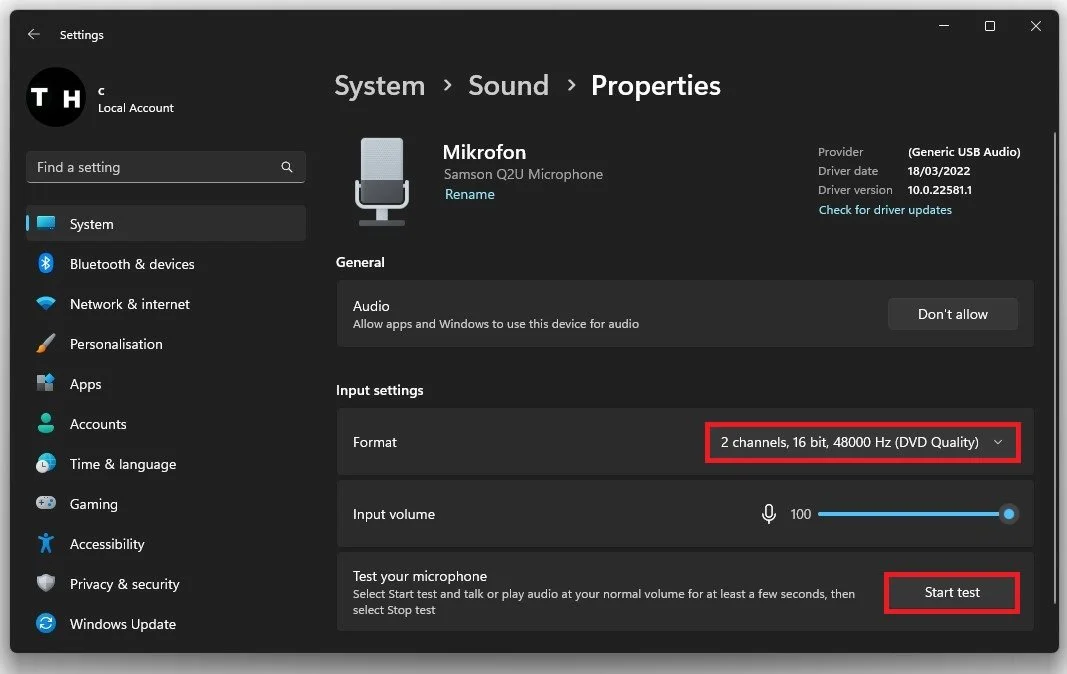Click the Don't allow audio button
The image size is (1067, 674).
(x=952, y=313)
